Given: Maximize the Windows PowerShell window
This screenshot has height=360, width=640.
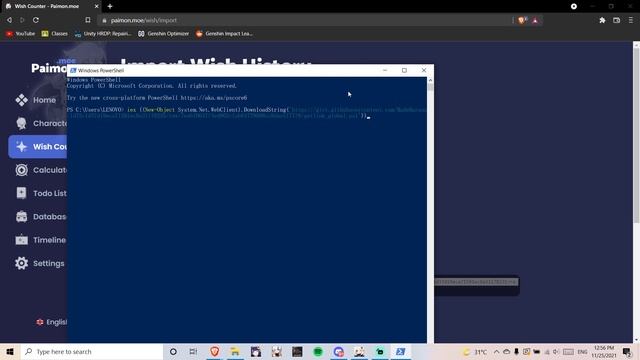Looking at the screenshot, I should tap(404, 70).
